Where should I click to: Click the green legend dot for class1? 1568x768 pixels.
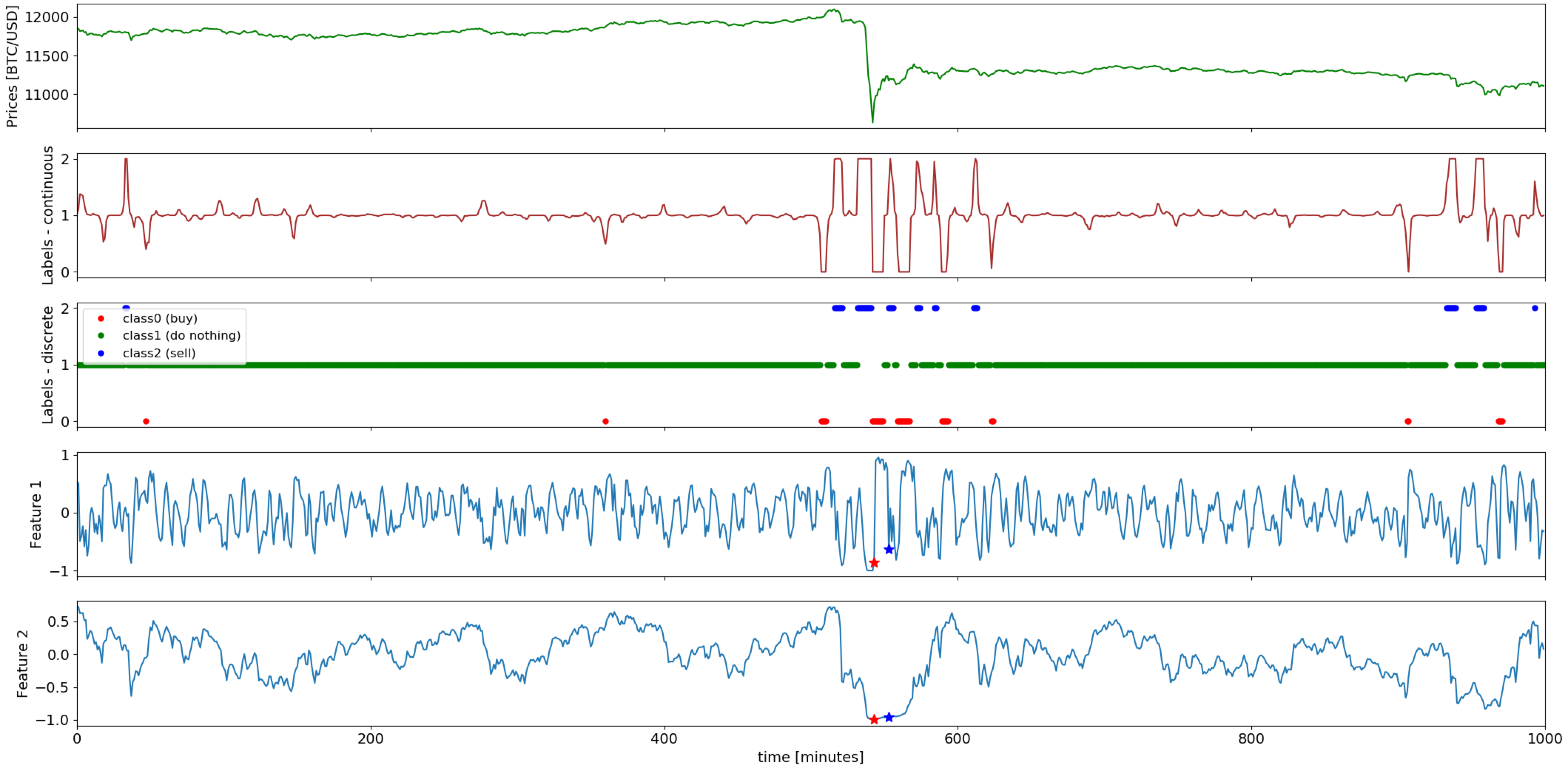(x=101, y=335)
